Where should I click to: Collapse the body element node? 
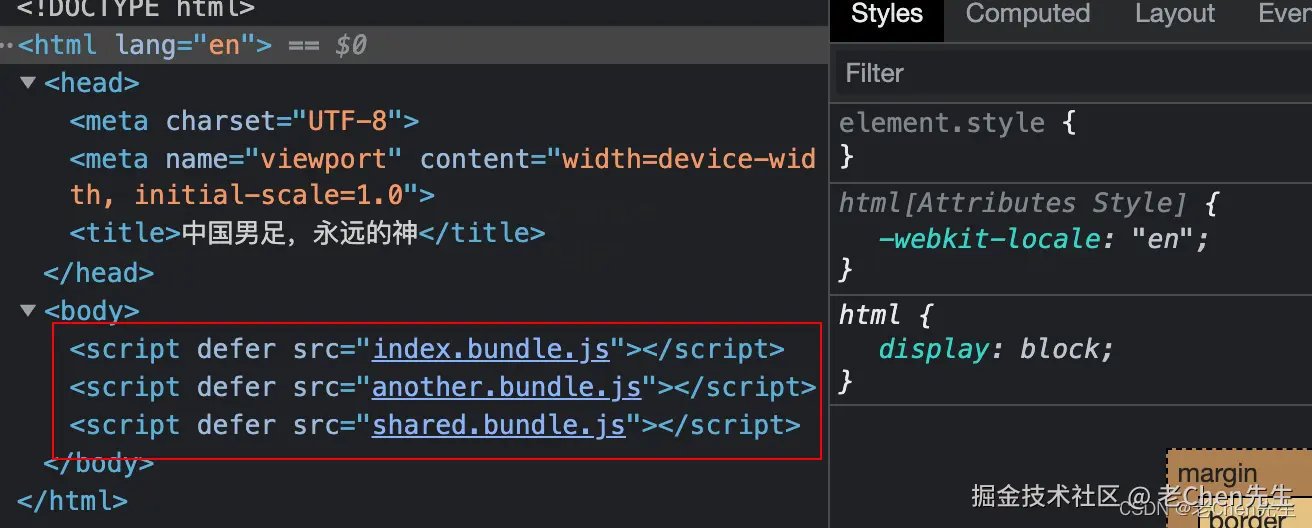(x=27, y=311)
